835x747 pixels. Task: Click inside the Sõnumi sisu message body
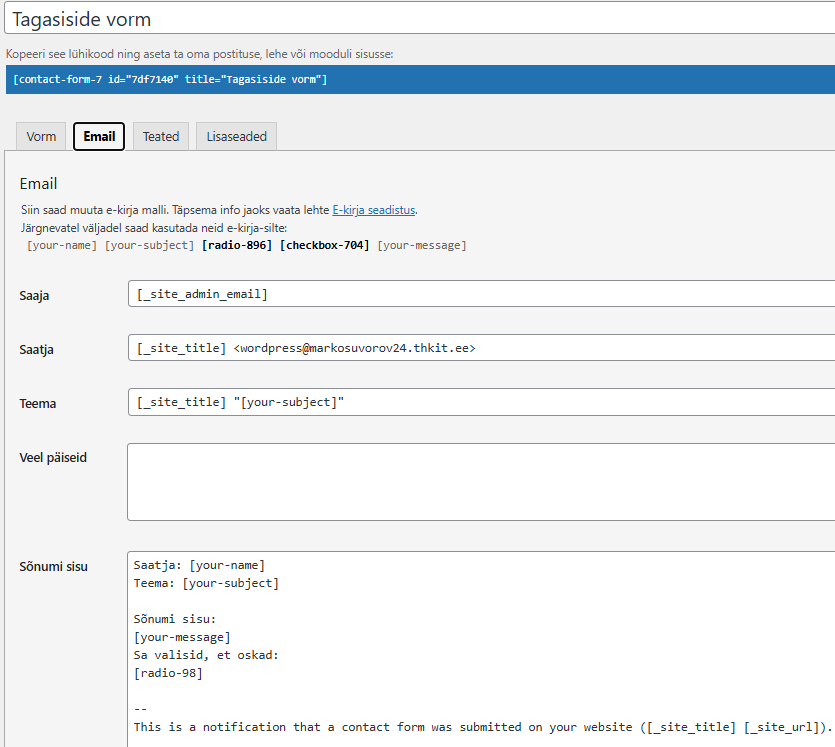480,650
